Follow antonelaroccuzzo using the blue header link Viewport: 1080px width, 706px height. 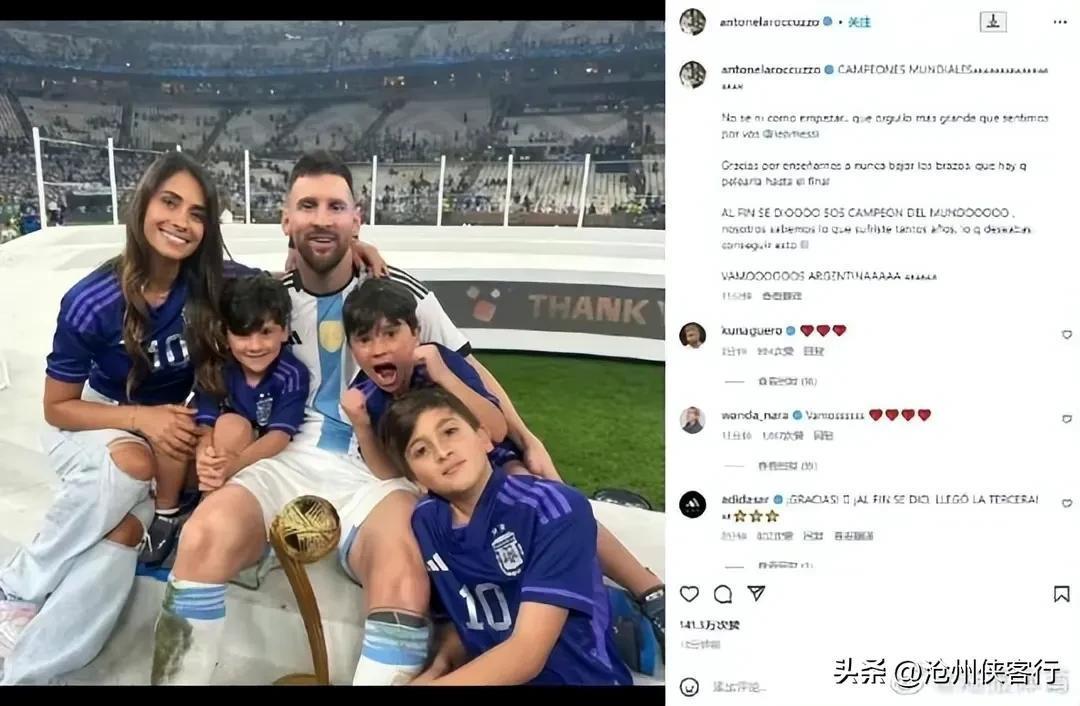coord(859,22)
